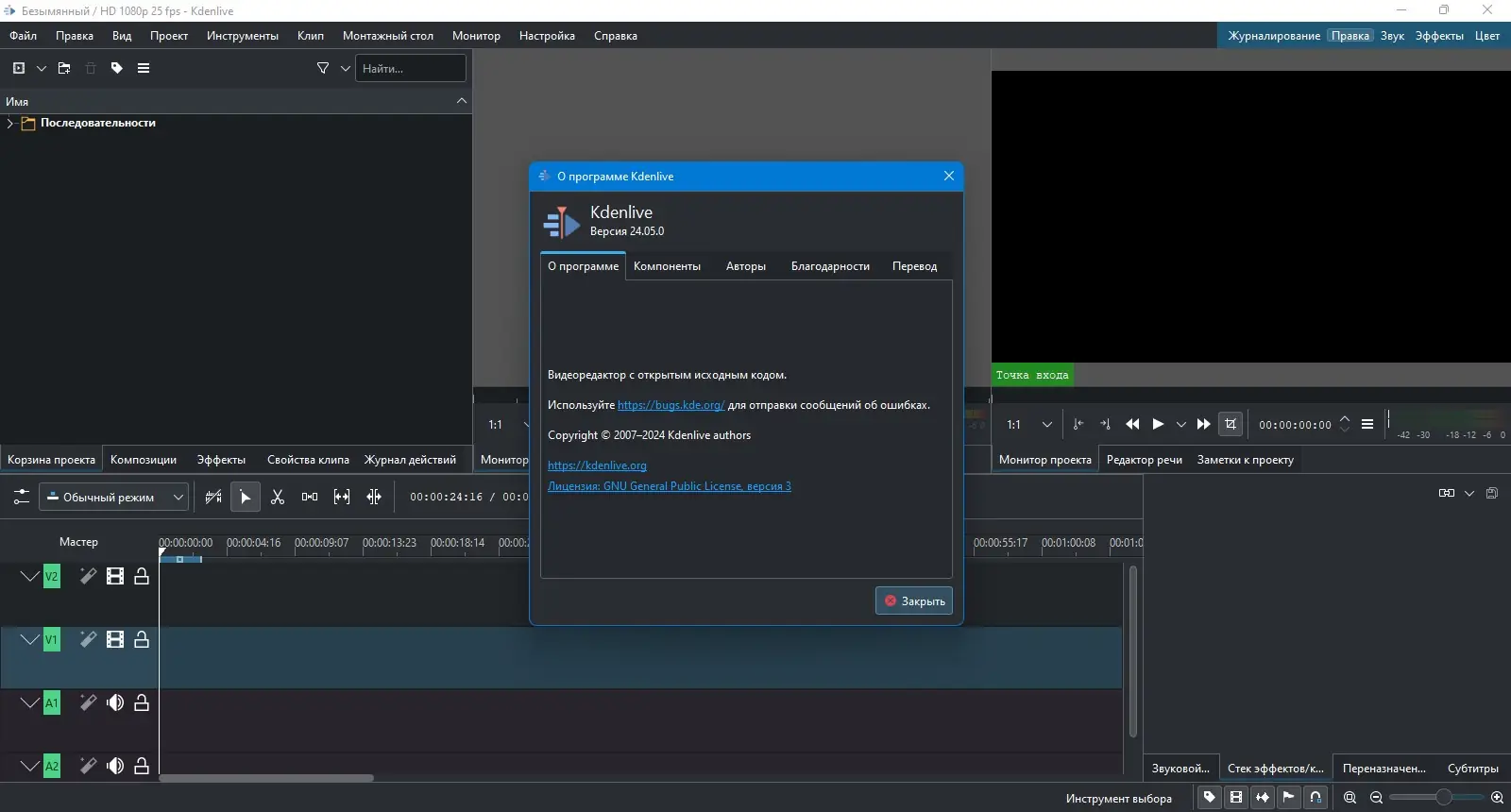Open effects icon on track V1
The height and width of the screenshot is (812, 1511).
pyautogui.click(x=88, y=639)
